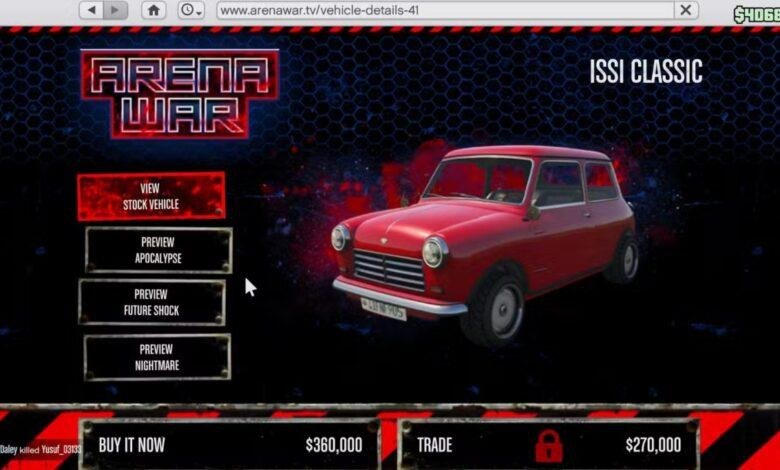Open the browser home page icon
The width and height of the screenshot is (780, 470).
pos(154,10)
